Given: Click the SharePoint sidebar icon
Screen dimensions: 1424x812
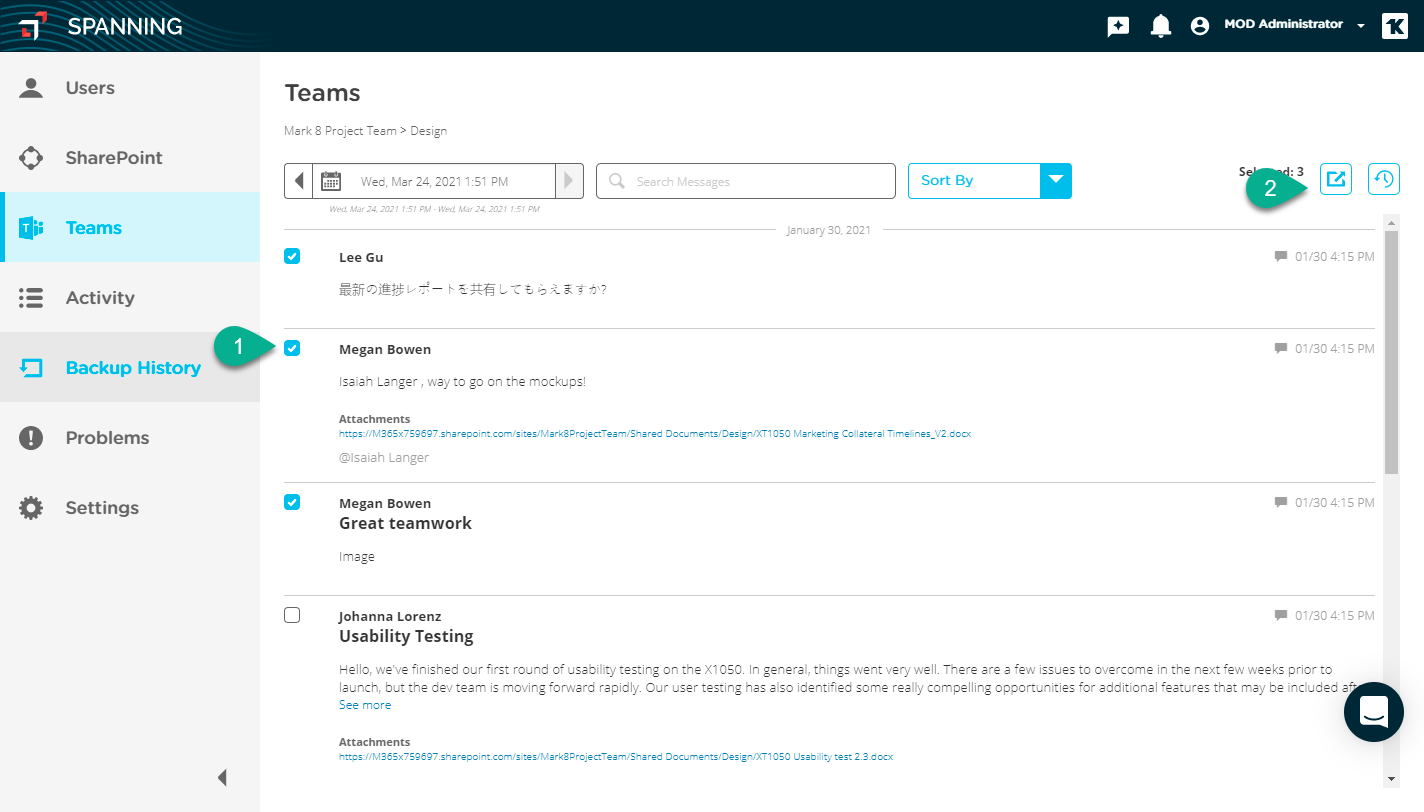Looking at the screenshot, I should coord(31,158).
